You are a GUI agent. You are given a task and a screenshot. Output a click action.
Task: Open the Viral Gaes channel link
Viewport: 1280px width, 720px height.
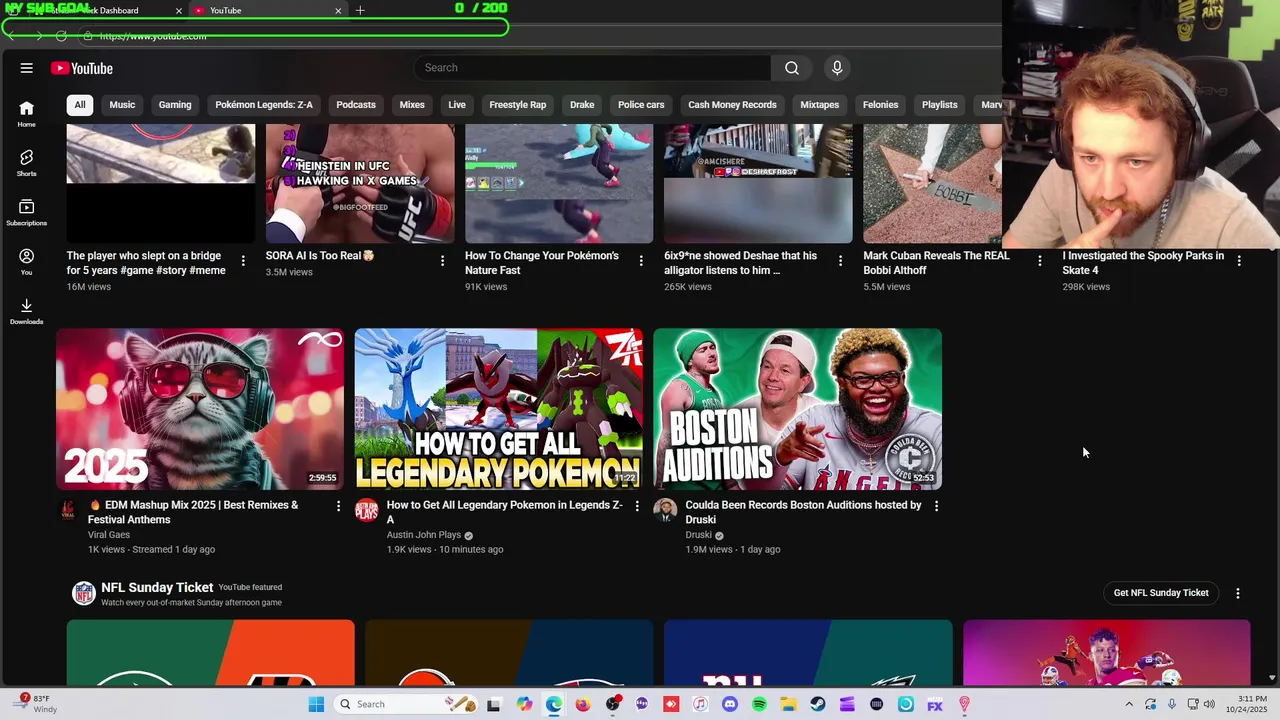[x=109, y=535]
